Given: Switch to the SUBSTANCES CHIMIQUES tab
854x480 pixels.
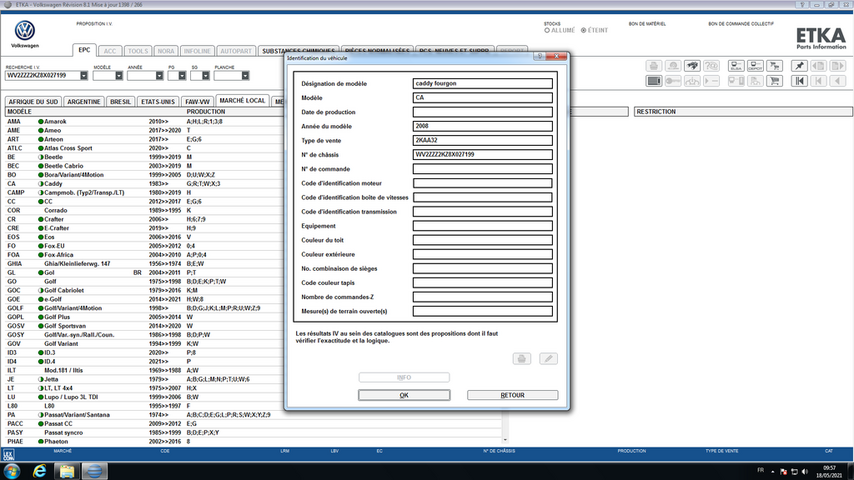Looking at the screenshot, I should coord(297,51).
